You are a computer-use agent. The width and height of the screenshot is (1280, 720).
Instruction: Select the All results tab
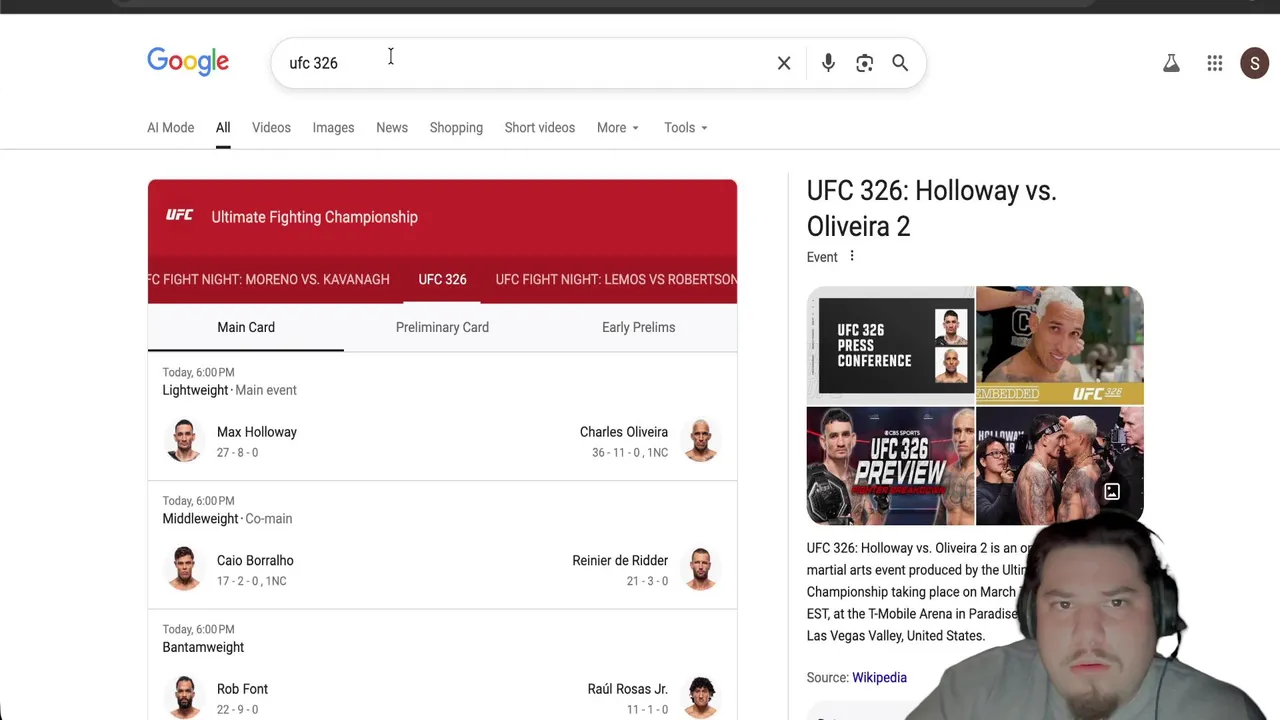pyautogui.click(x=223, y=128)
